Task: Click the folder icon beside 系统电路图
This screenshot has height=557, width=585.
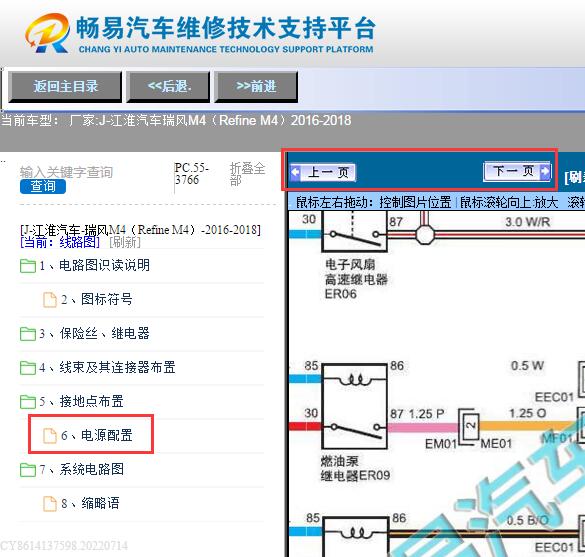Action: click(x=28, y=470)
